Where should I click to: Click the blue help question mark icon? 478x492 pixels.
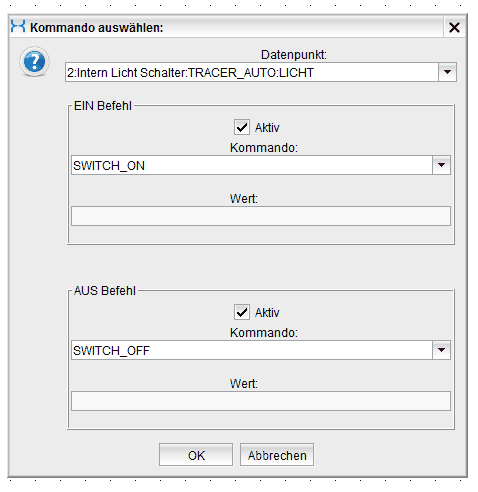[x=34, y=62]
